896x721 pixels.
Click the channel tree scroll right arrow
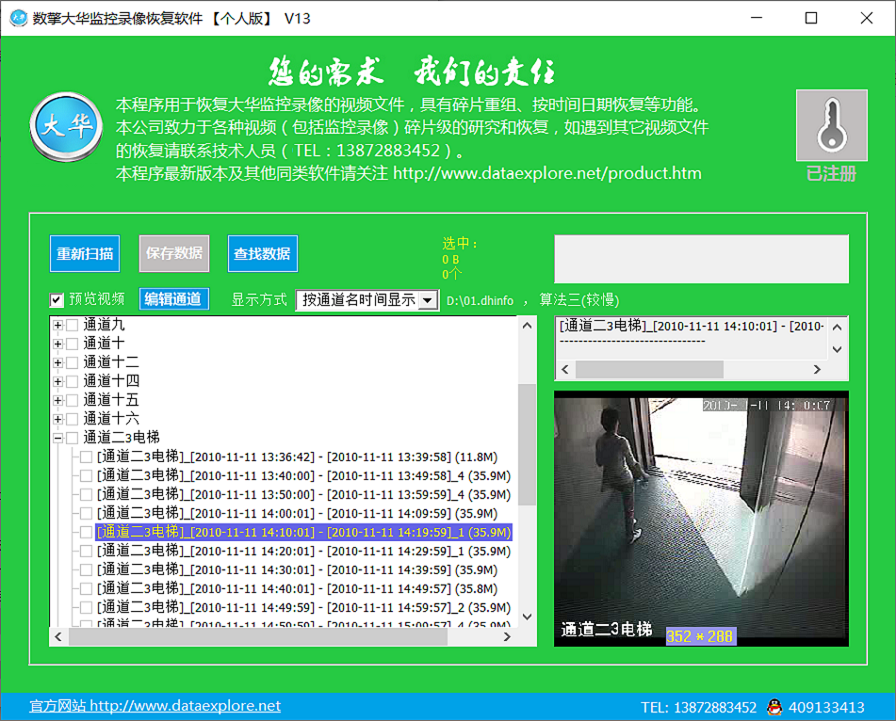click(x=507, y=636)
